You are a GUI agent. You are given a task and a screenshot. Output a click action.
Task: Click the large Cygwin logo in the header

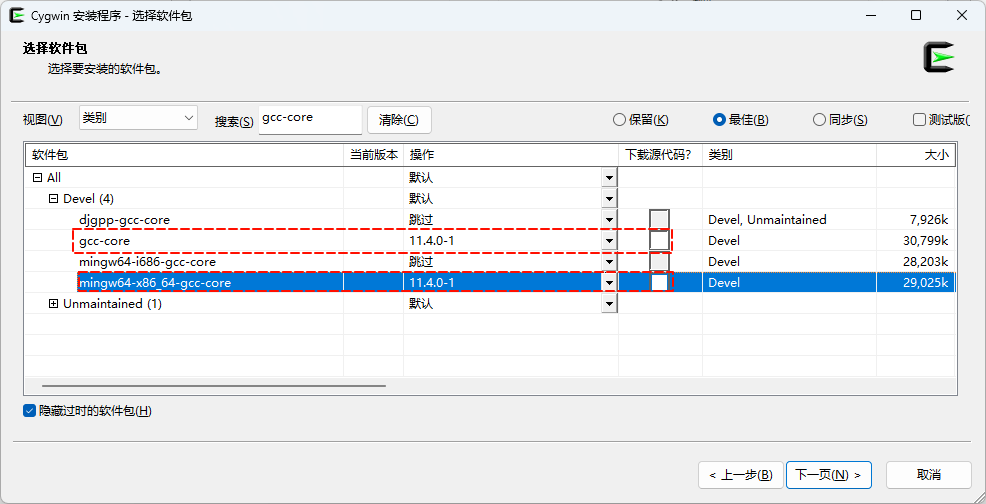click(939, 57)
